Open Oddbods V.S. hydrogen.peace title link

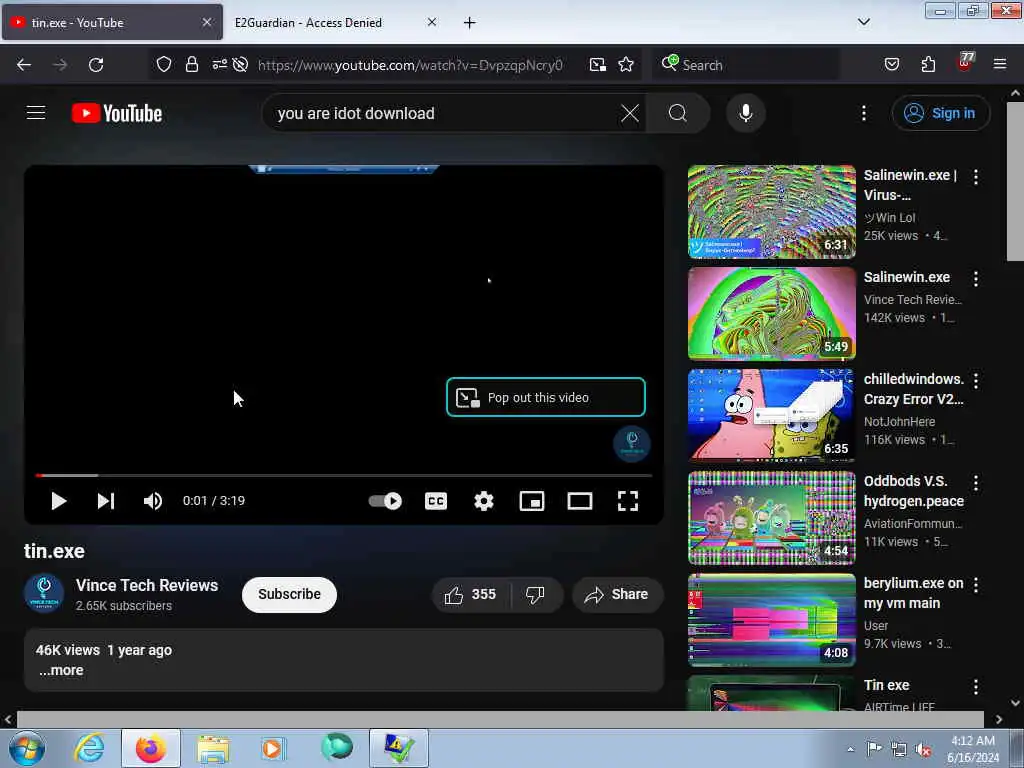tap(914, 491)
